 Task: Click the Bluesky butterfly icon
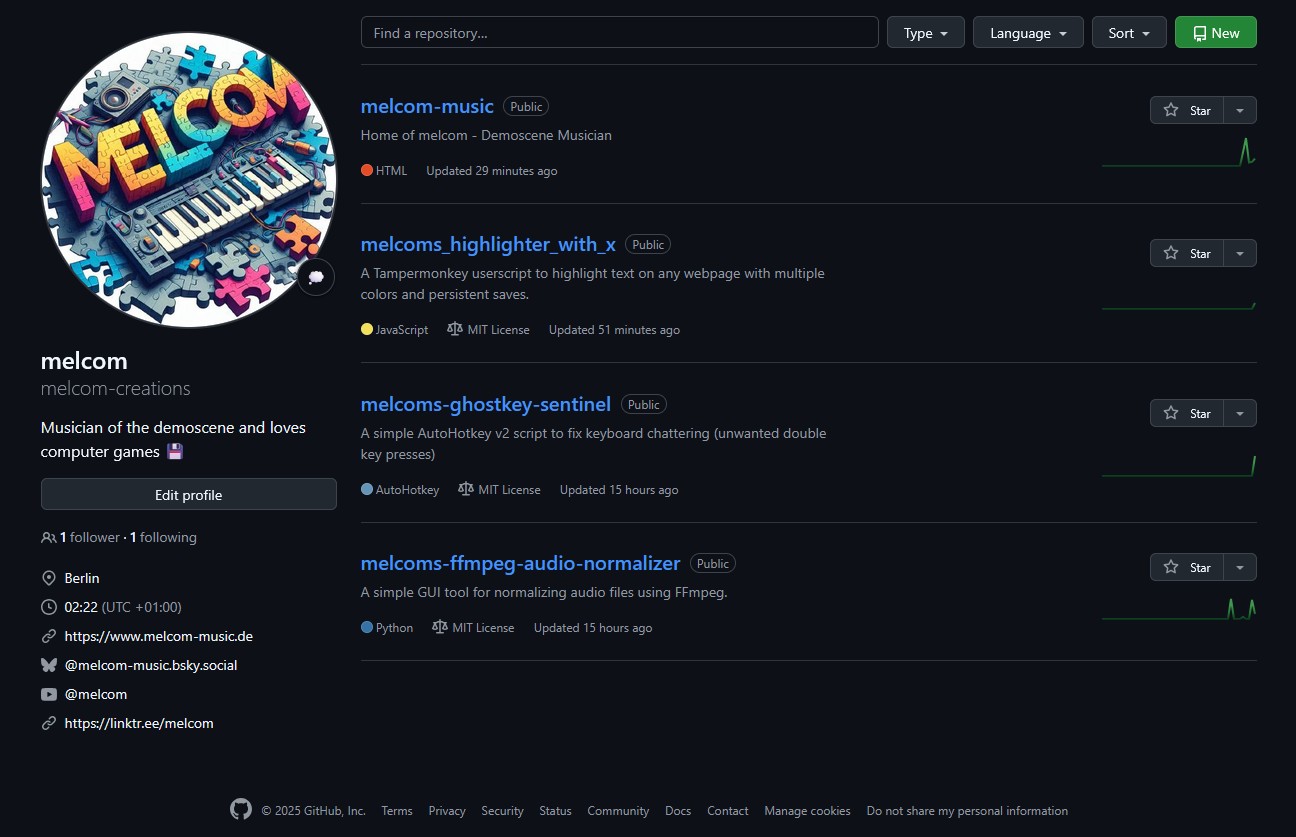tap(49, 665)
